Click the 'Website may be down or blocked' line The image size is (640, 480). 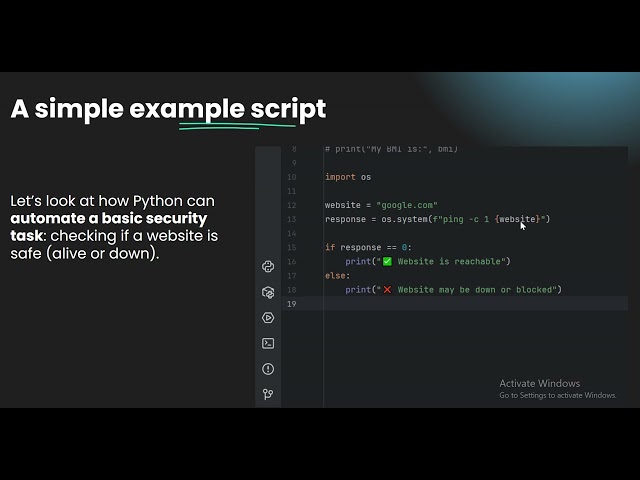[453, 290]
